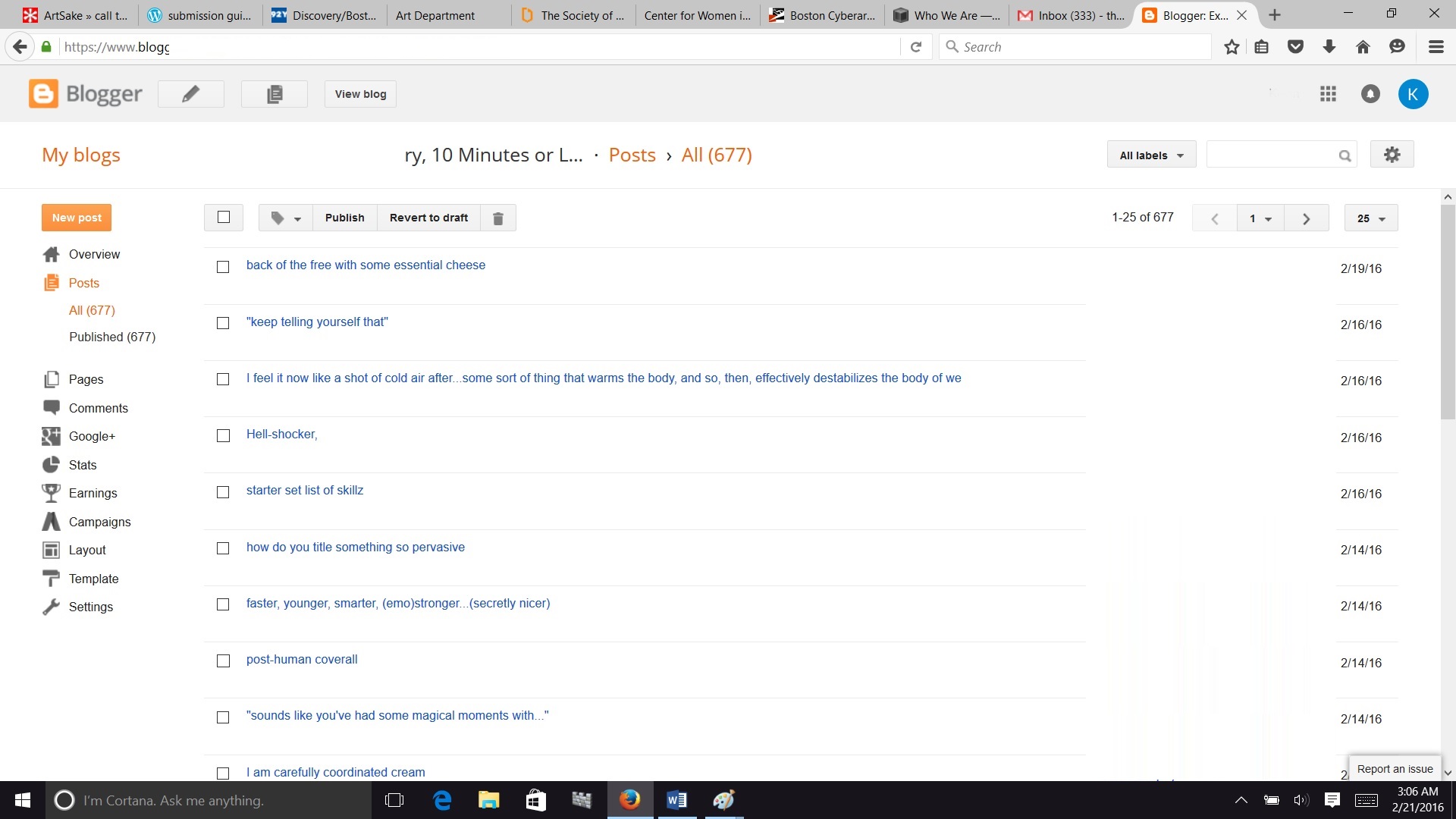
Task: Tick checkbox for "post-human coverall" post
Action: point(223,661)
